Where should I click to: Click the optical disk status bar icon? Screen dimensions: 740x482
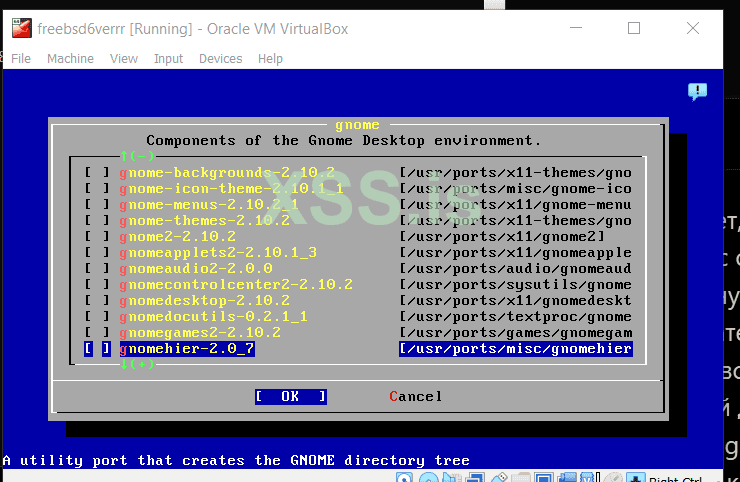pos(429,478)
